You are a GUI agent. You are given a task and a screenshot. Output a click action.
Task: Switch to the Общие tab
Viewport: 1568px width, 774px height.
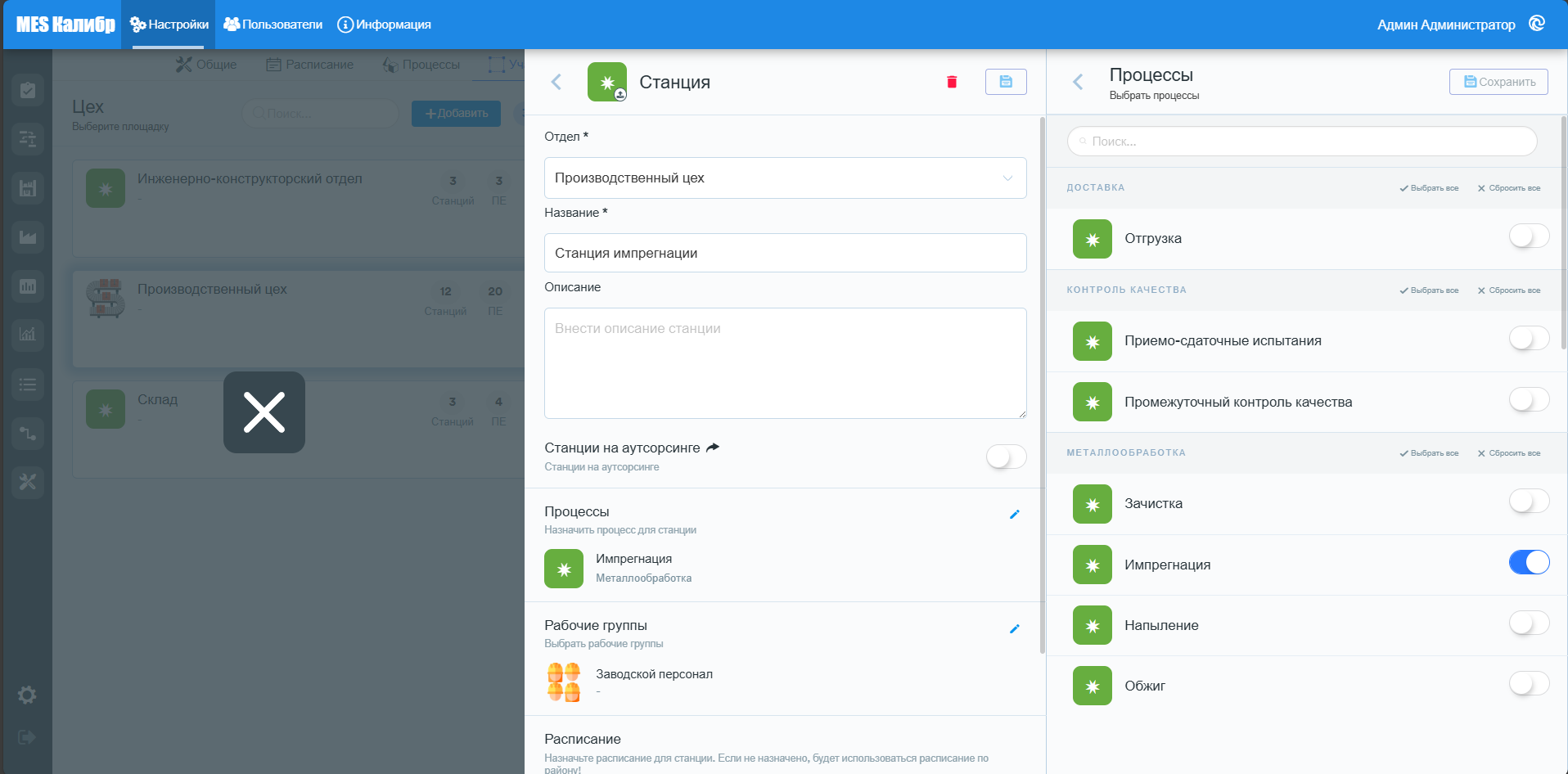pos(207,65)
